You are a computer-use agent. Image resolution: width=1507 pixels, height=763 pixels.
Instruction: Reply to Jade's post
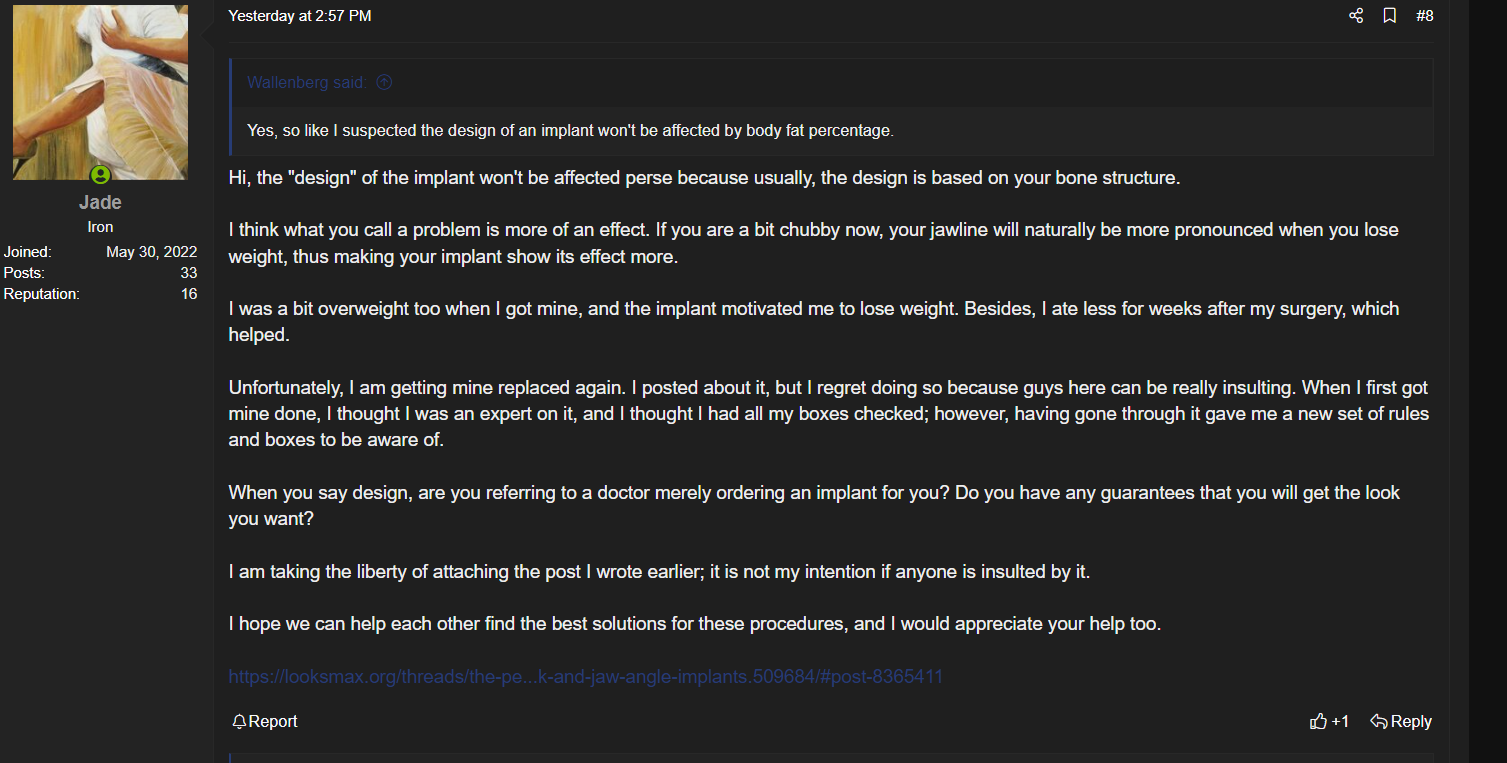point(1401,721)
